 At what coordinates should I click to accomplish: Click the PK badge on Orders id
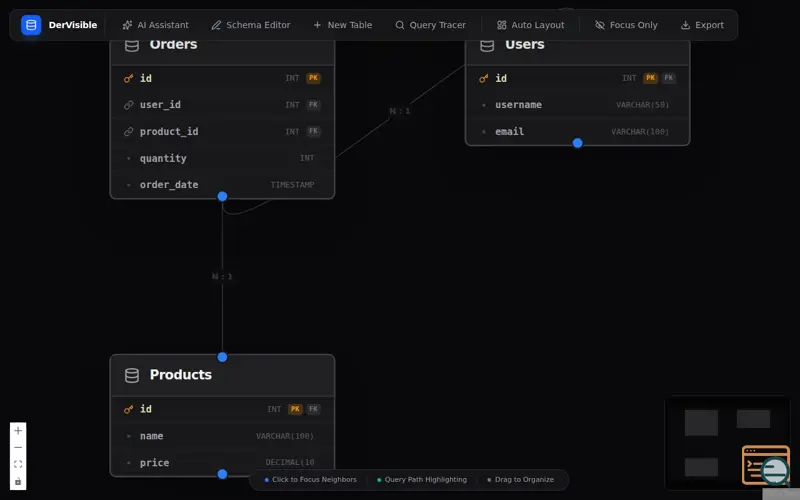[313, 78]
